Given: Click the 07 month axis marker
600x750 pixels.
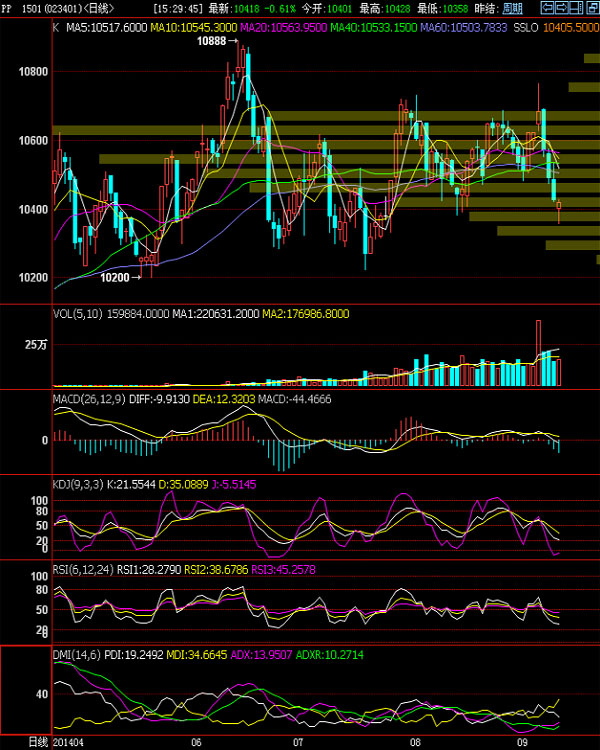Looking at the screenshot, I should [x=298, y=742].
